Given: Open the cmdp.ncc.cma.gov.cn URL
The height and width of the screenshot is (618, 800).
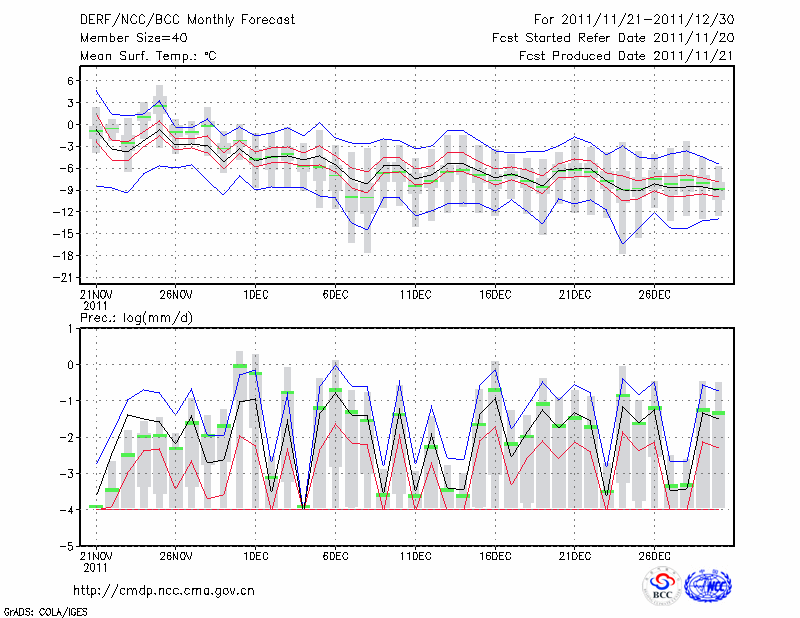Looking at the screenshot, I should click(164, 591).
